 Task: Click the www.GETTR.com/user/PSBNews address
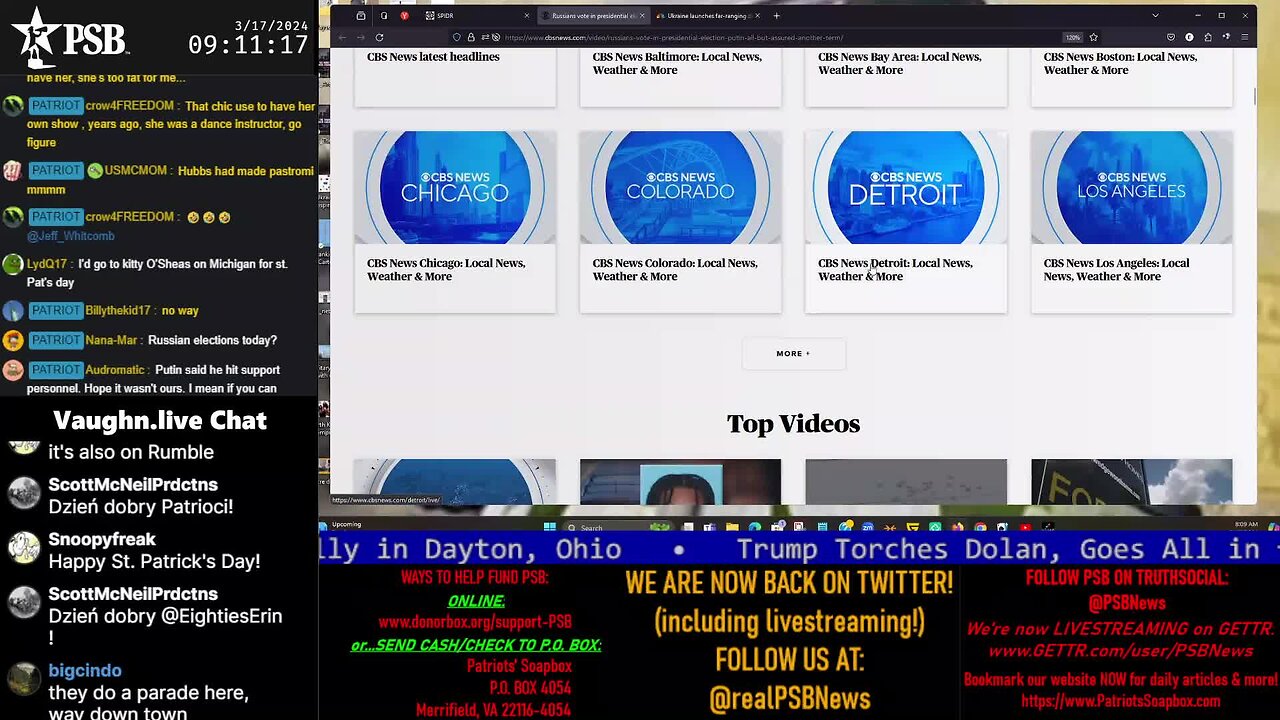[x=1120, y=651]
